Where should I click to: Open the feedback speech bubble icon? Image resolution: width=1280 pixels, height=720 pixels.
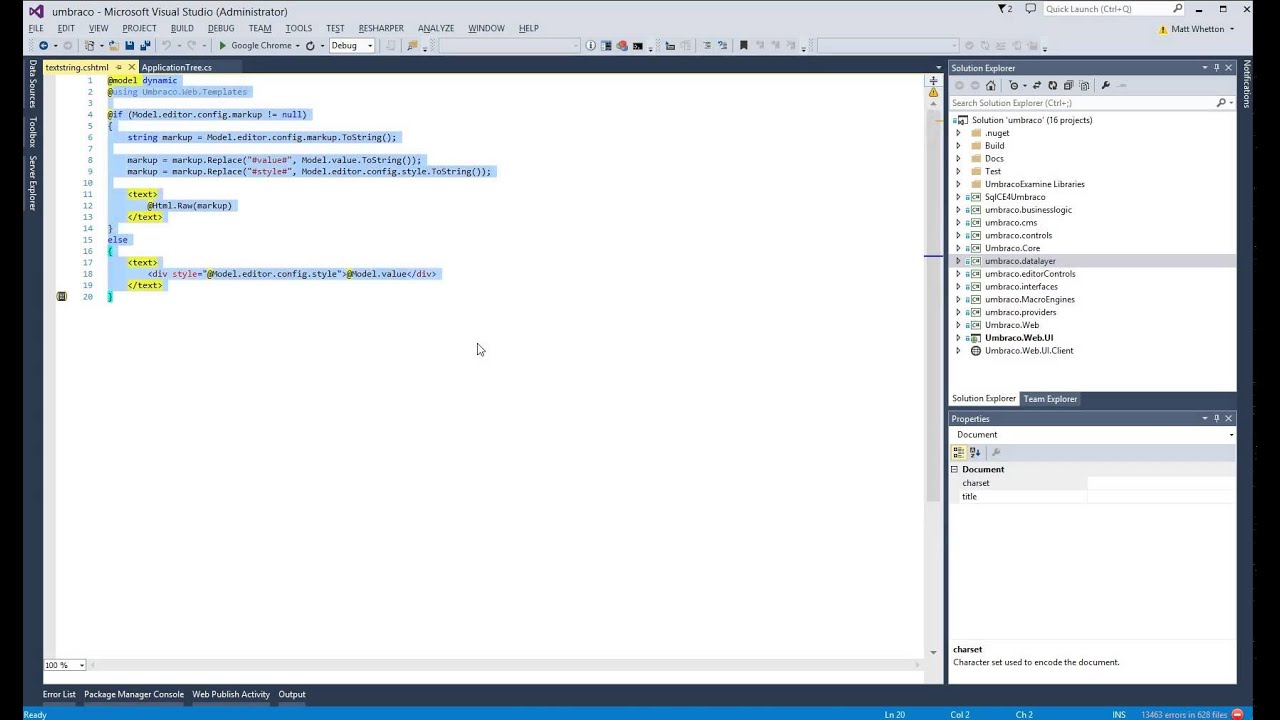[1030, 9]
